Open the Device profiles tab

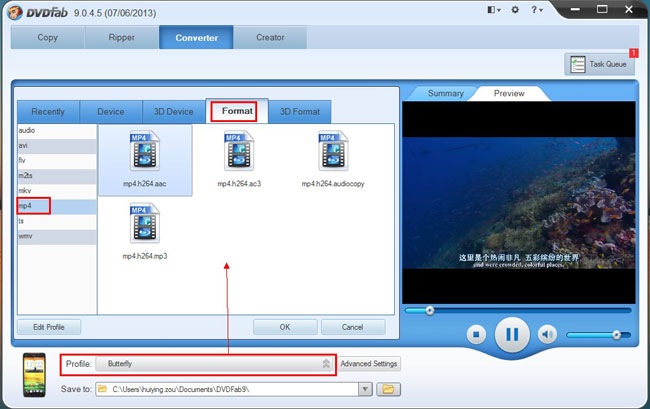tap(111, 111)
